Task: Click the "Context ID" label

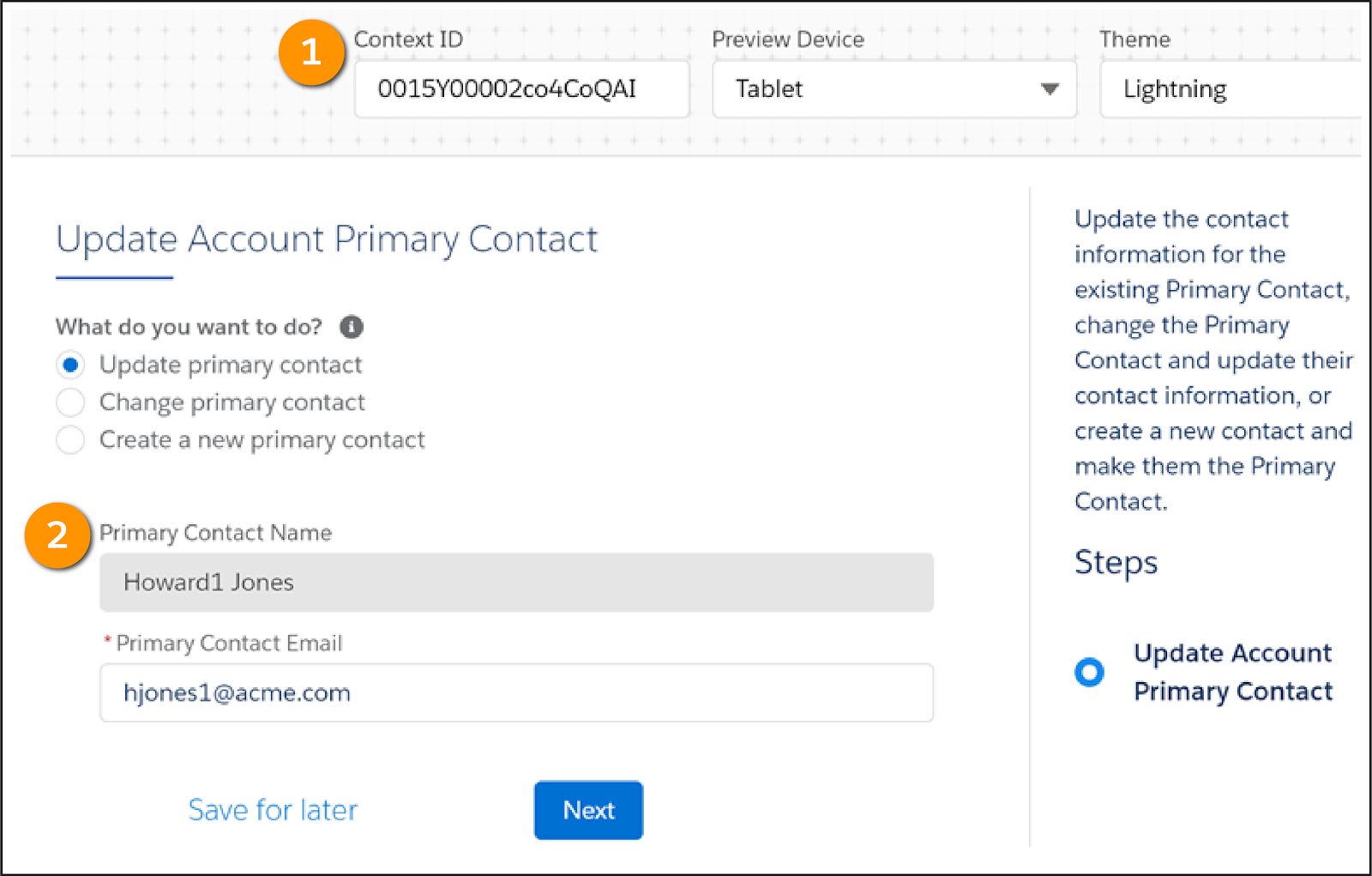Action: point(408,39)
